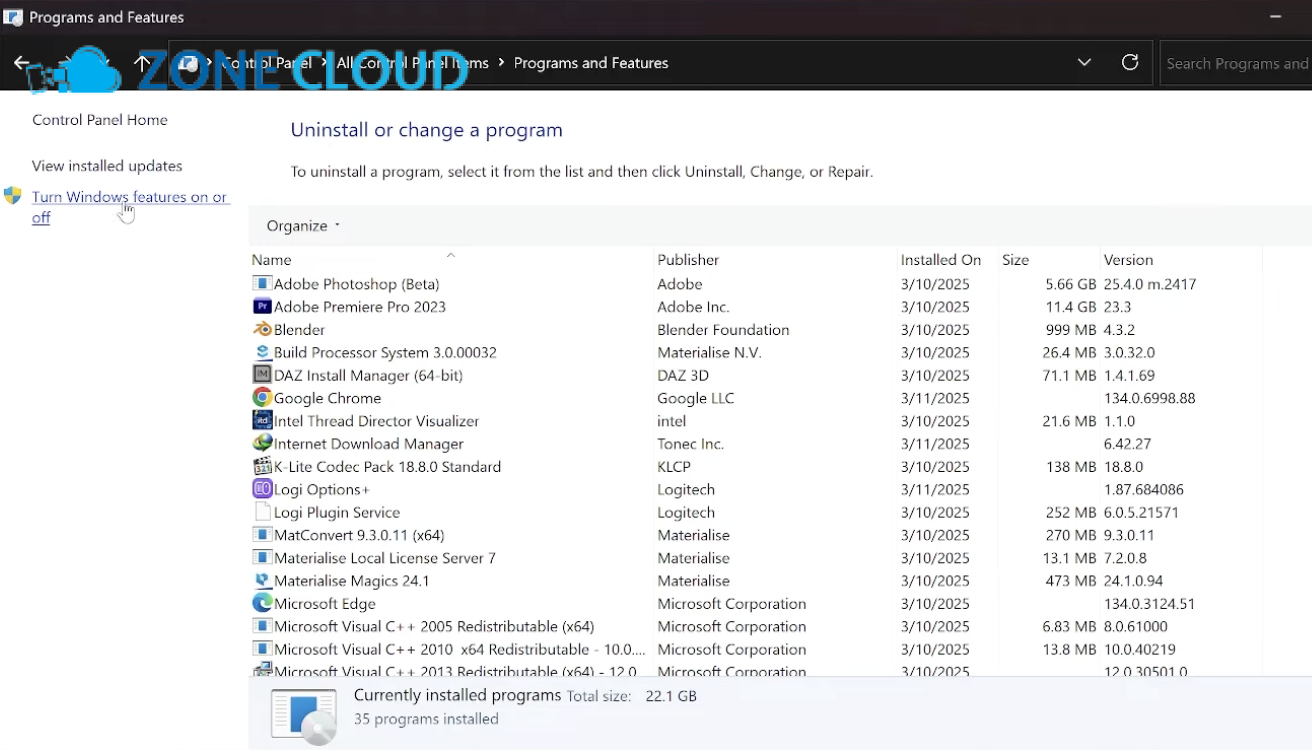This screenshot has height=750, width=1312.
Task: Click the KLCP publisher cell
Action: (674, 467)
